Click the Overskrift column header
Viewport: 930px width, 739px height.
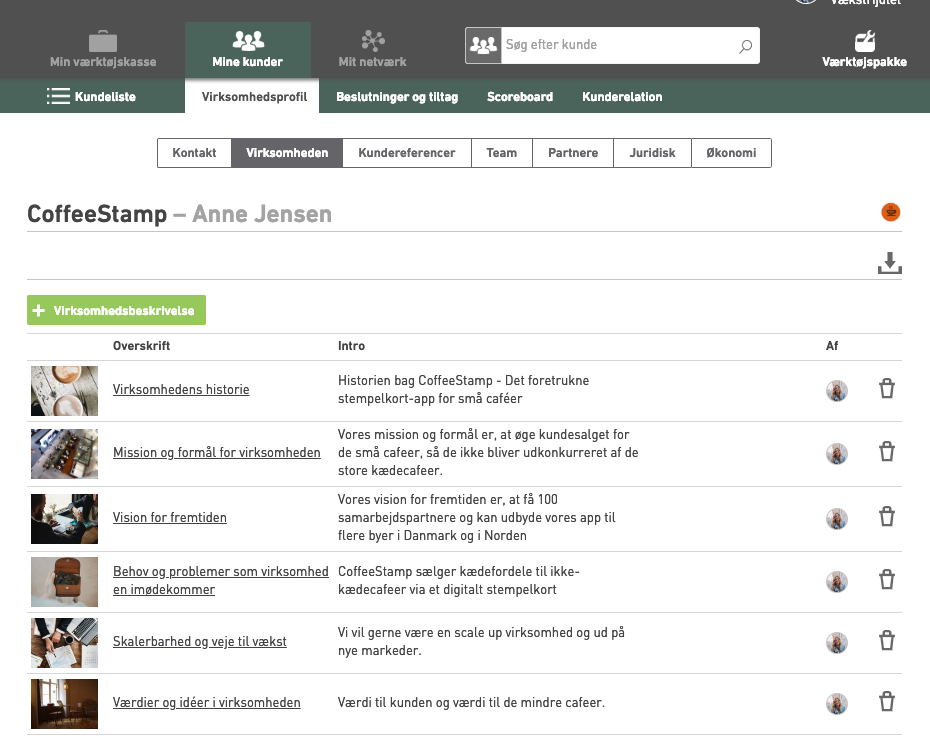[x=141, y=346]
